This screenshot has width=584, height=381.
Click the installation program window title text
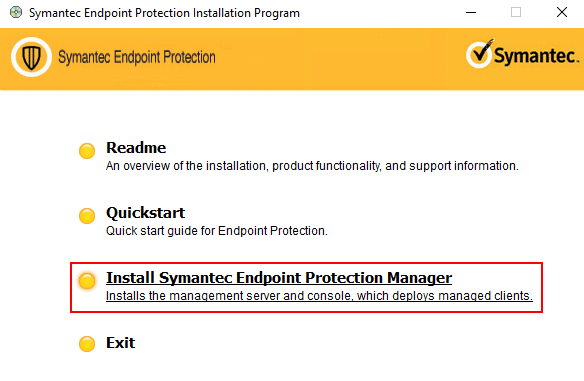click(x=164, y=13)
